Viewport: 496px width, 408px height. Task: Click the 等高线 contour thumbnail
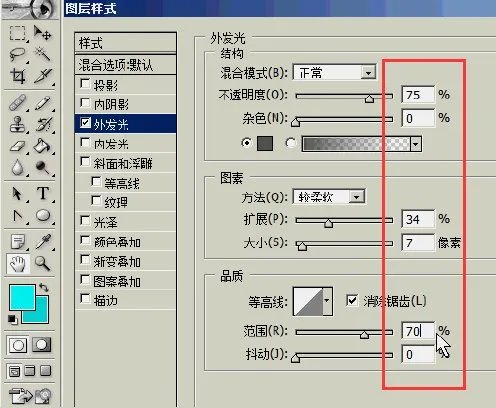308,302
